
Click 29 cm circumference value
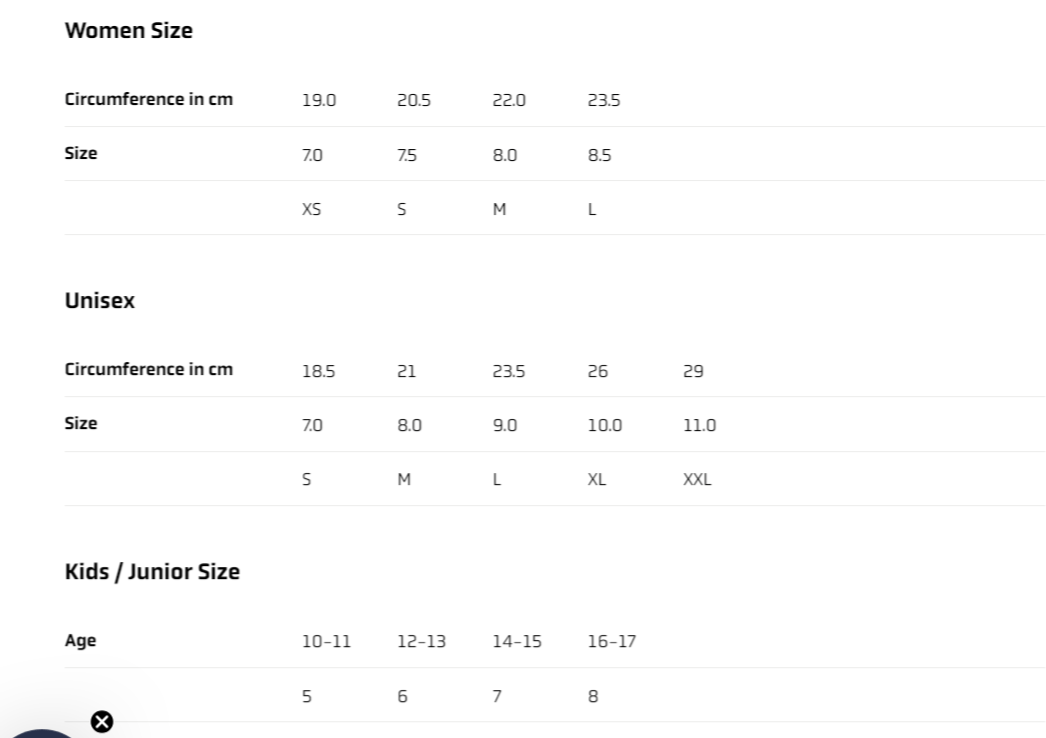693,371
